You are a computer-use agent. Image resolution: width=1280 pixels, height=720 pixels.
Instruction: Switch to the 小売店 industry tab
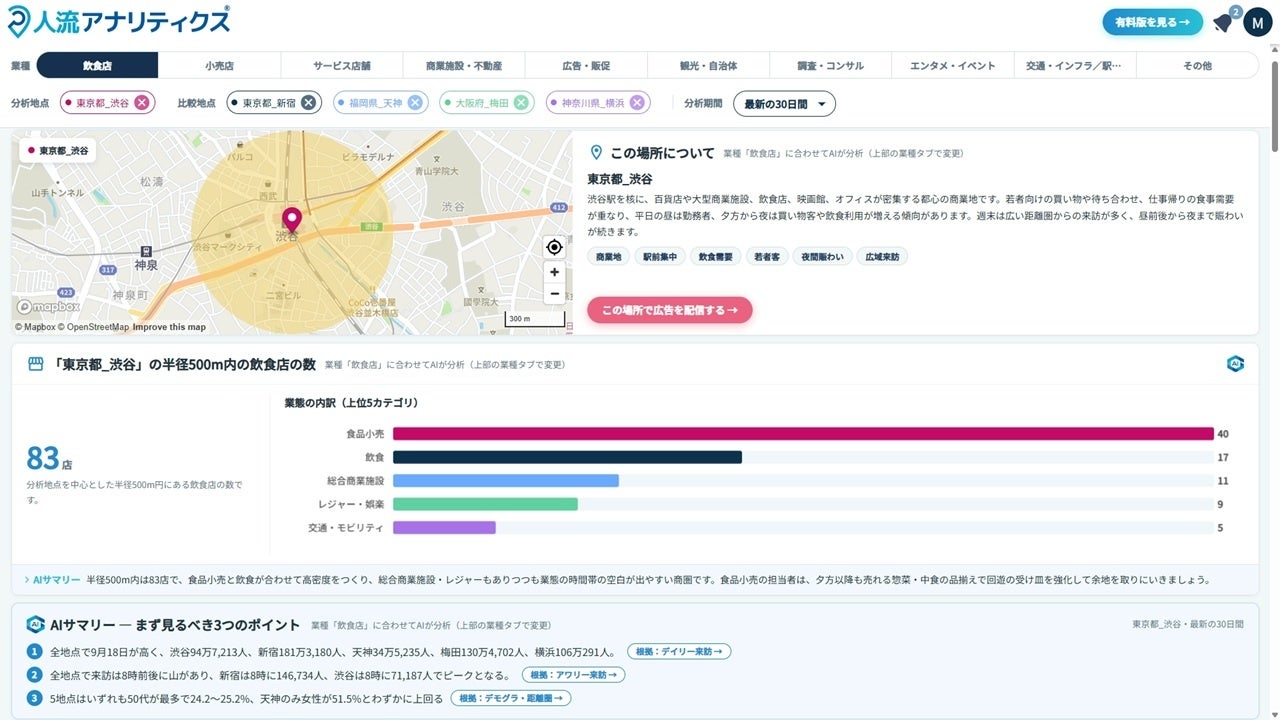point(219,66)
